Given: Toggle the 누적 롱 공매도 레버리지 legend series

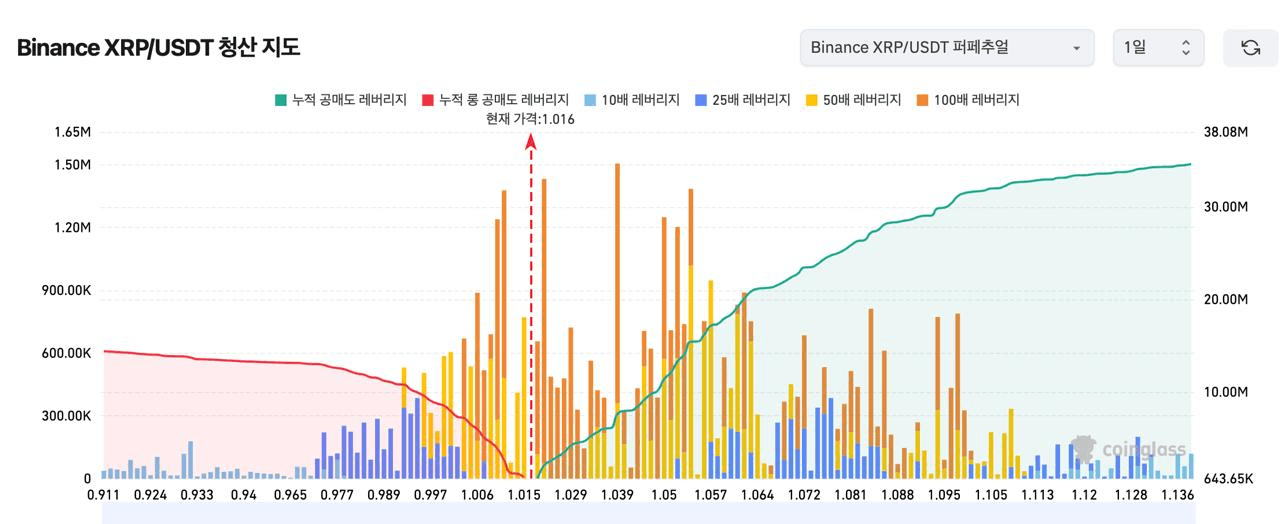Looking at the screenshot, I should [496, 100].
